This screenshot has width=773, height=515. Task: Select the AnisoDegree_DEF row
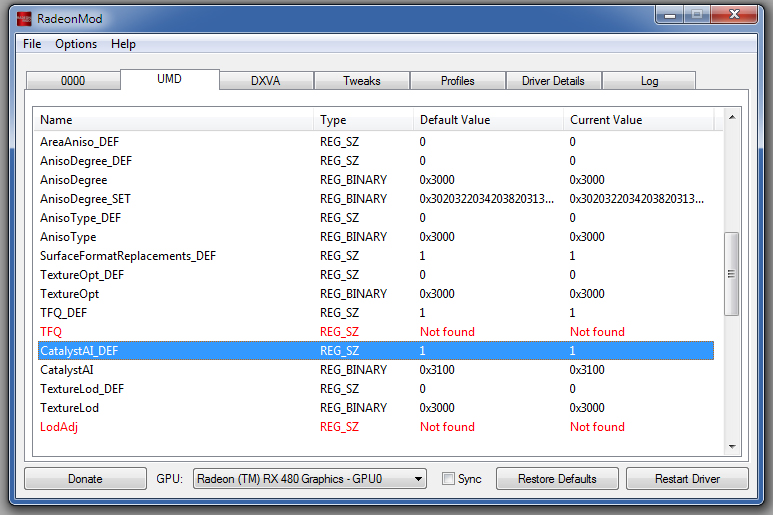click(x=376, y=161)
